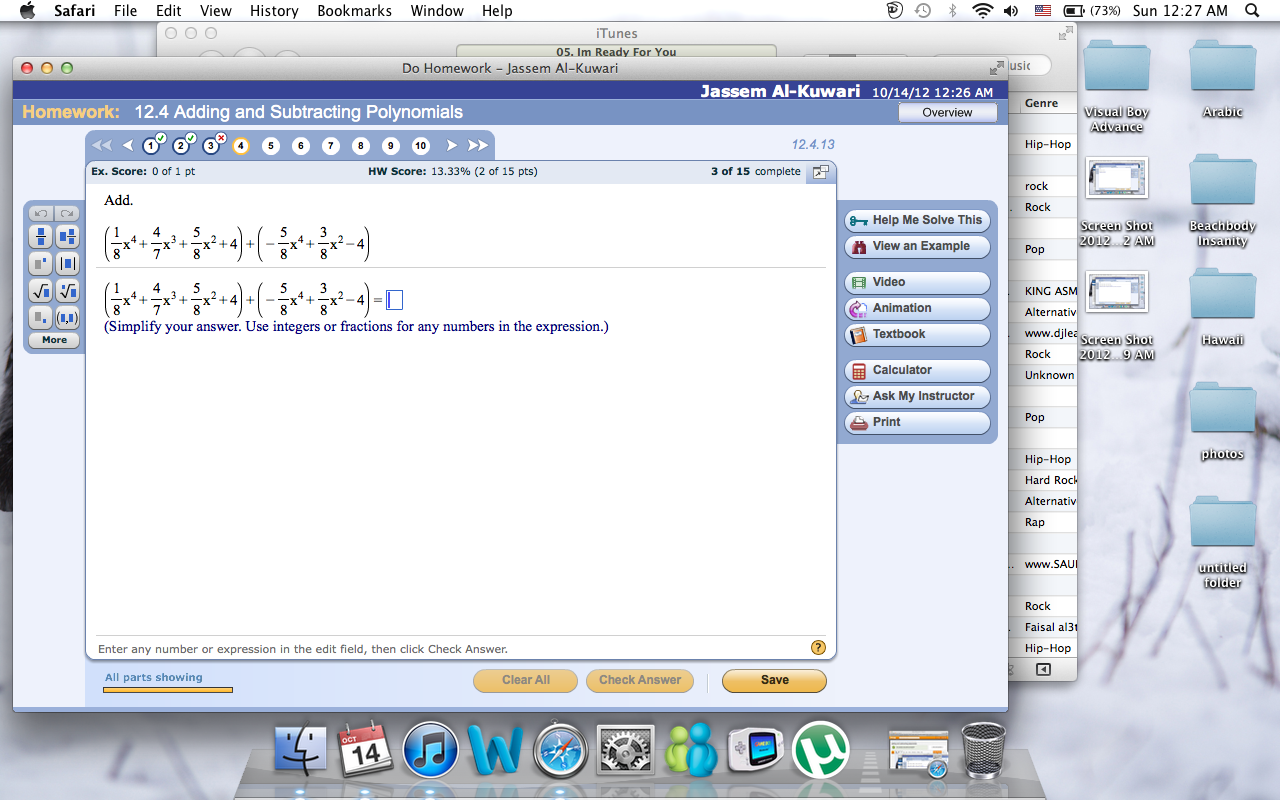Open question 1 in navigator
Image resolution: width=1280 pixels, height=800 pixels.
151,146
